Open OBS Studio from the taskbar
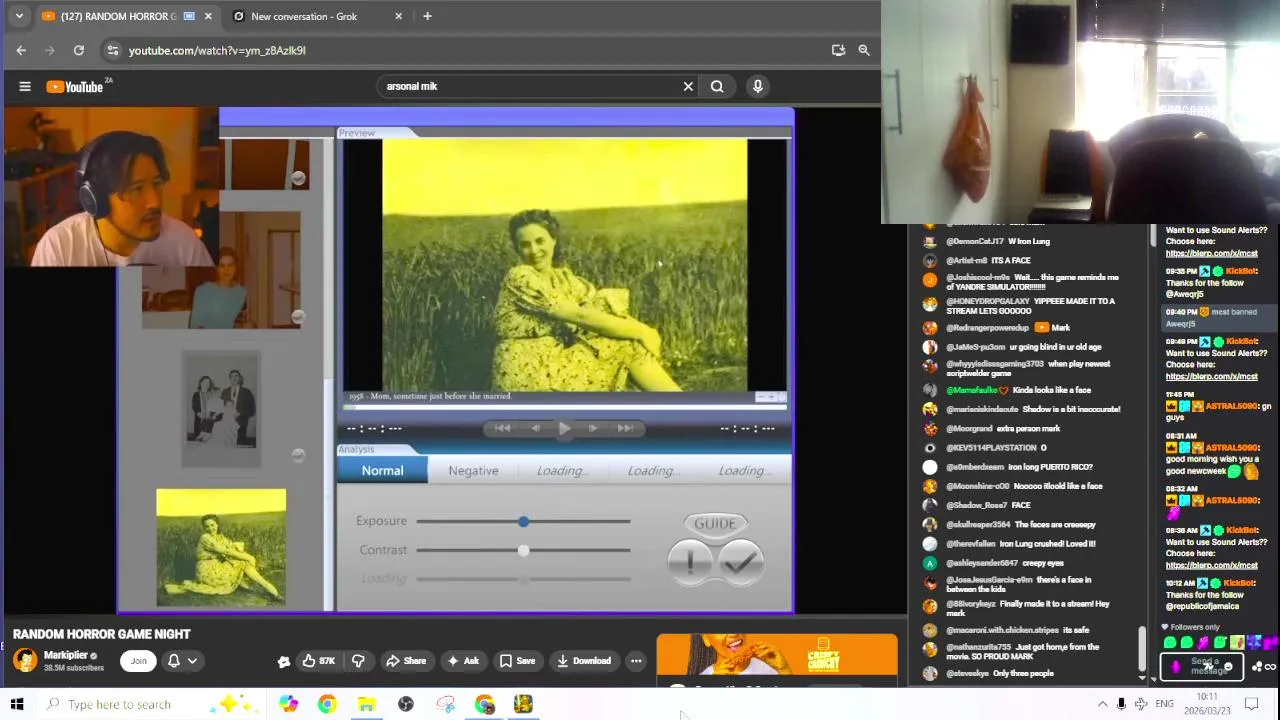 pos(406,704)
